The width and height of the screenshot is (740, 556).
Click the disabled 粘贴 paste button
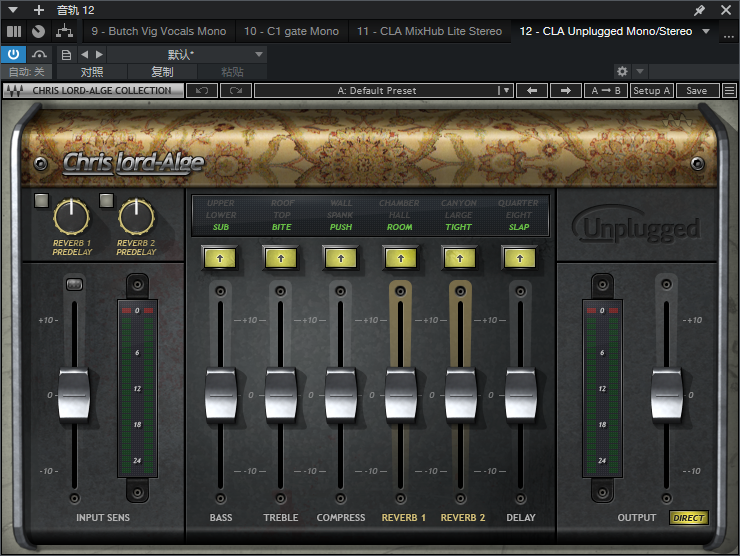pyautogui.click(x=232, y=72)
